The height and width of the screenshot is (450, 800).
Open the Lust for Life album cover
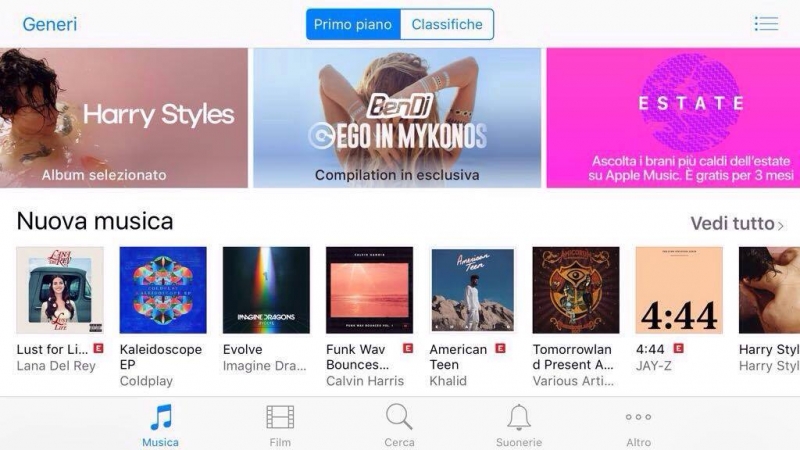click(60, 290)
